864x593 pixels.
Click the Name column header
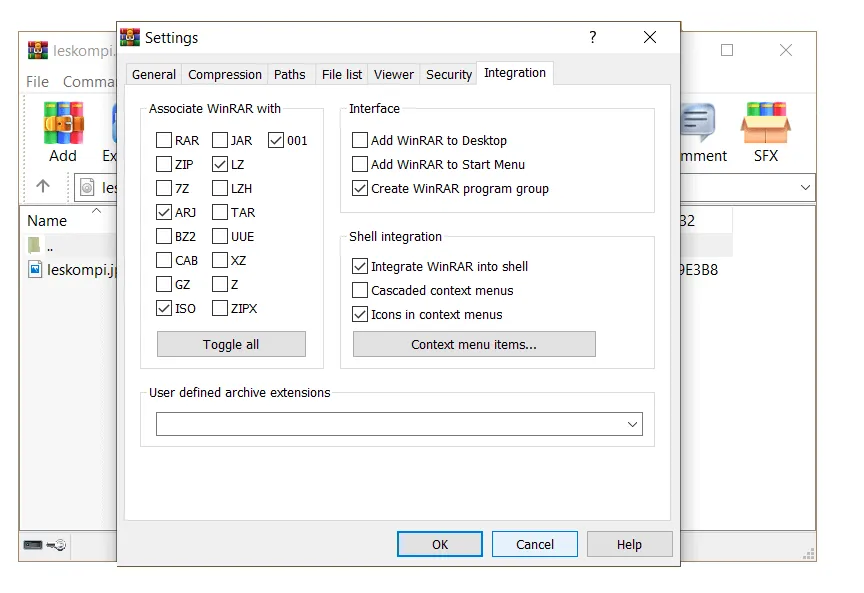click(x=68, y=220)
